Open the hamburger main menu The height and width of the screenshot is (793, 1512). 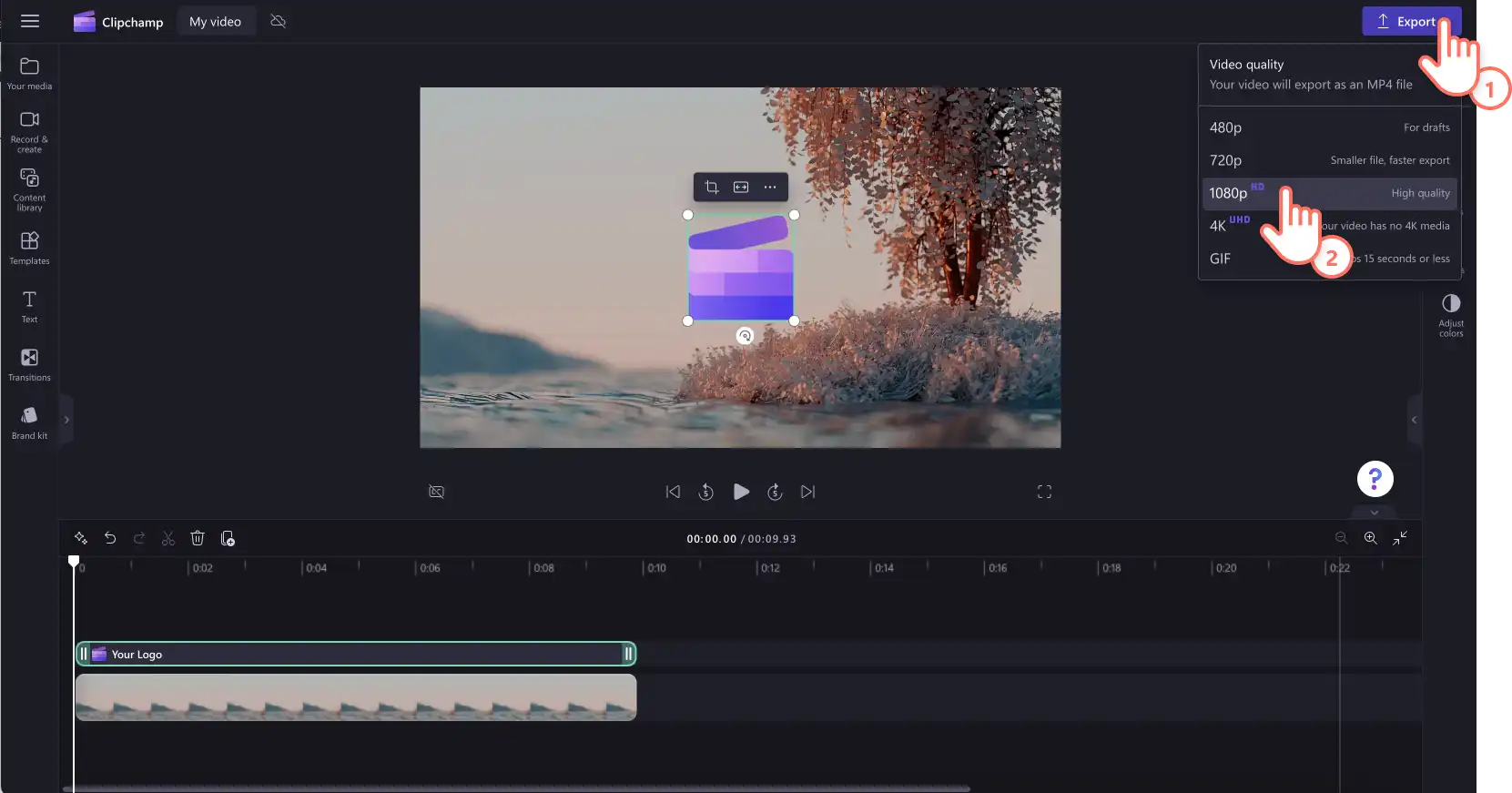(30, 21)
